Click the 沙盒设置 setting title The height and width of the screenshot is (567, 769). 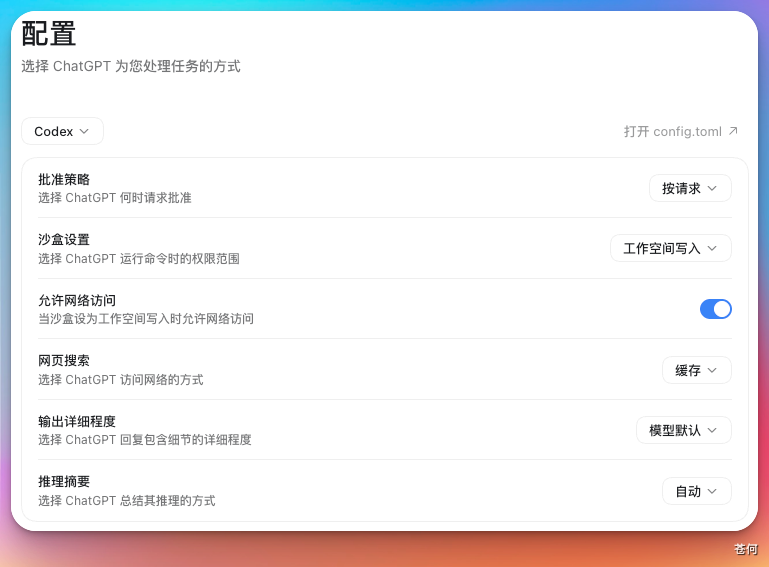(64, 240)
